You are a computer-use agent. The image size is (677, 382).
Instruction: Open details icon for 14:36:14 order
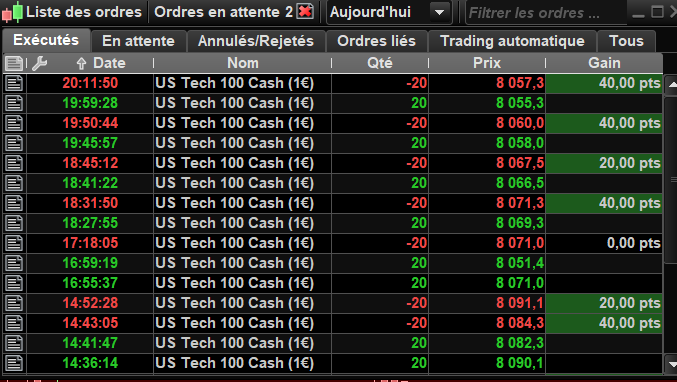coord(14,363)
